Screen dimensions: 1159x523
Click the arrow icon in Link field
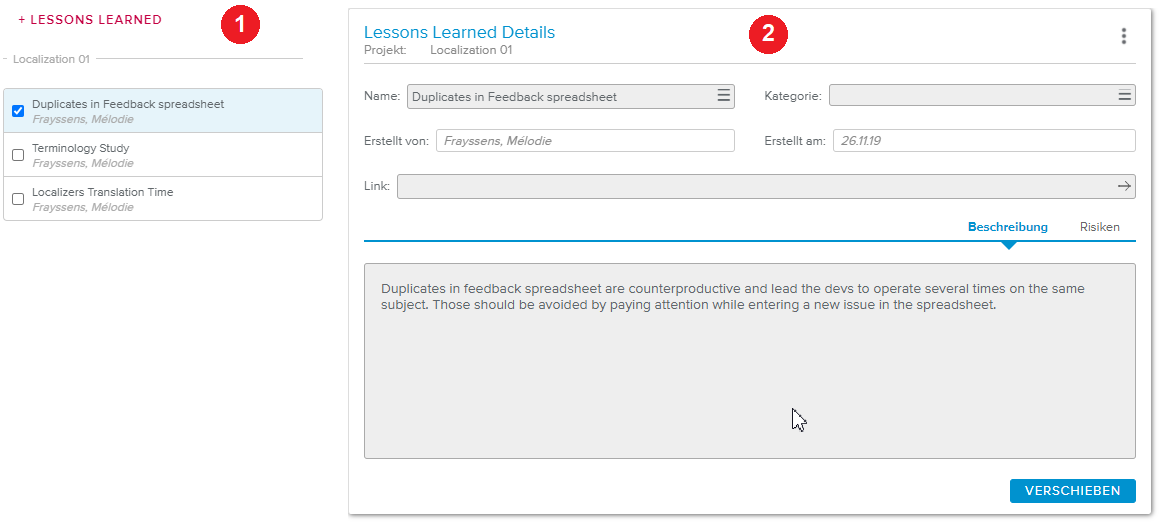click(1124, 186)
